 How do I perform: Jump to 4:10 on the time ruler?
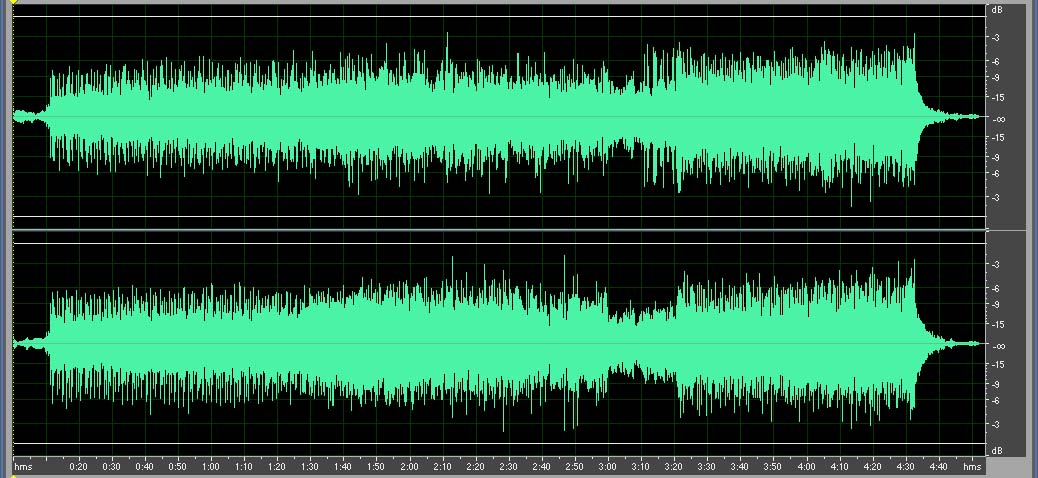(x=839, y=467)
